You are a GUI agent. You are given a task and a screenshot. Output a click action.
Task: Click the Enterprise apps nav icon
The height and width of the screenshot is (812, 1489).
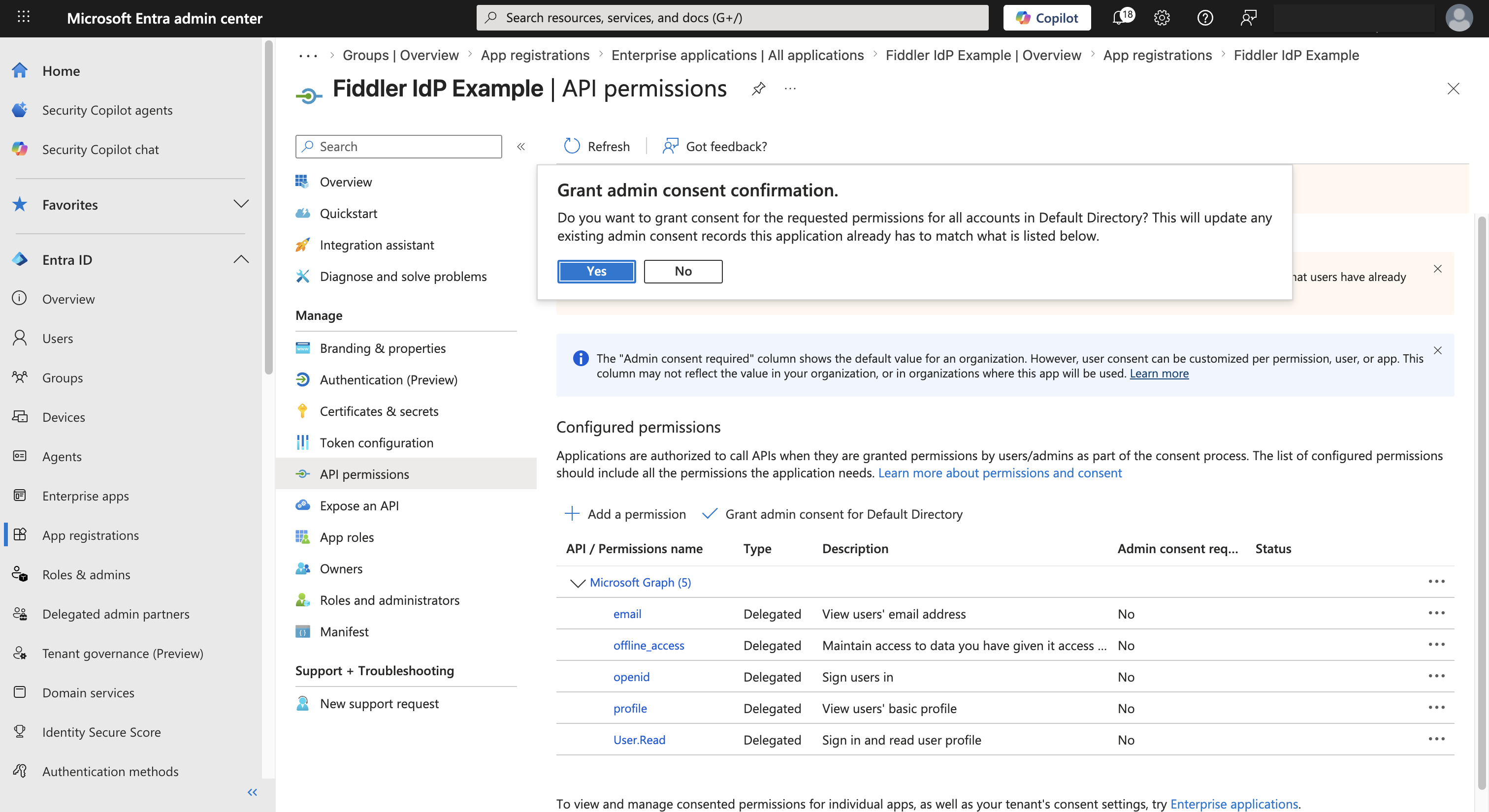click(20, 495)
